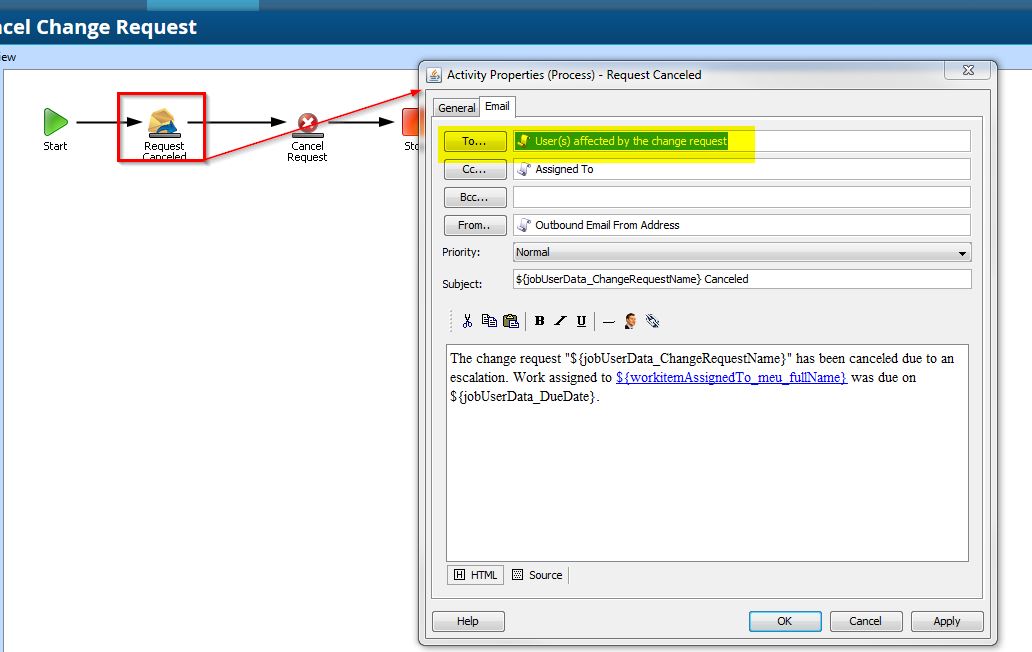This screenshot has width=1032, height=652.
Task: Apply the activity property changes
Action: coord(946,621)
